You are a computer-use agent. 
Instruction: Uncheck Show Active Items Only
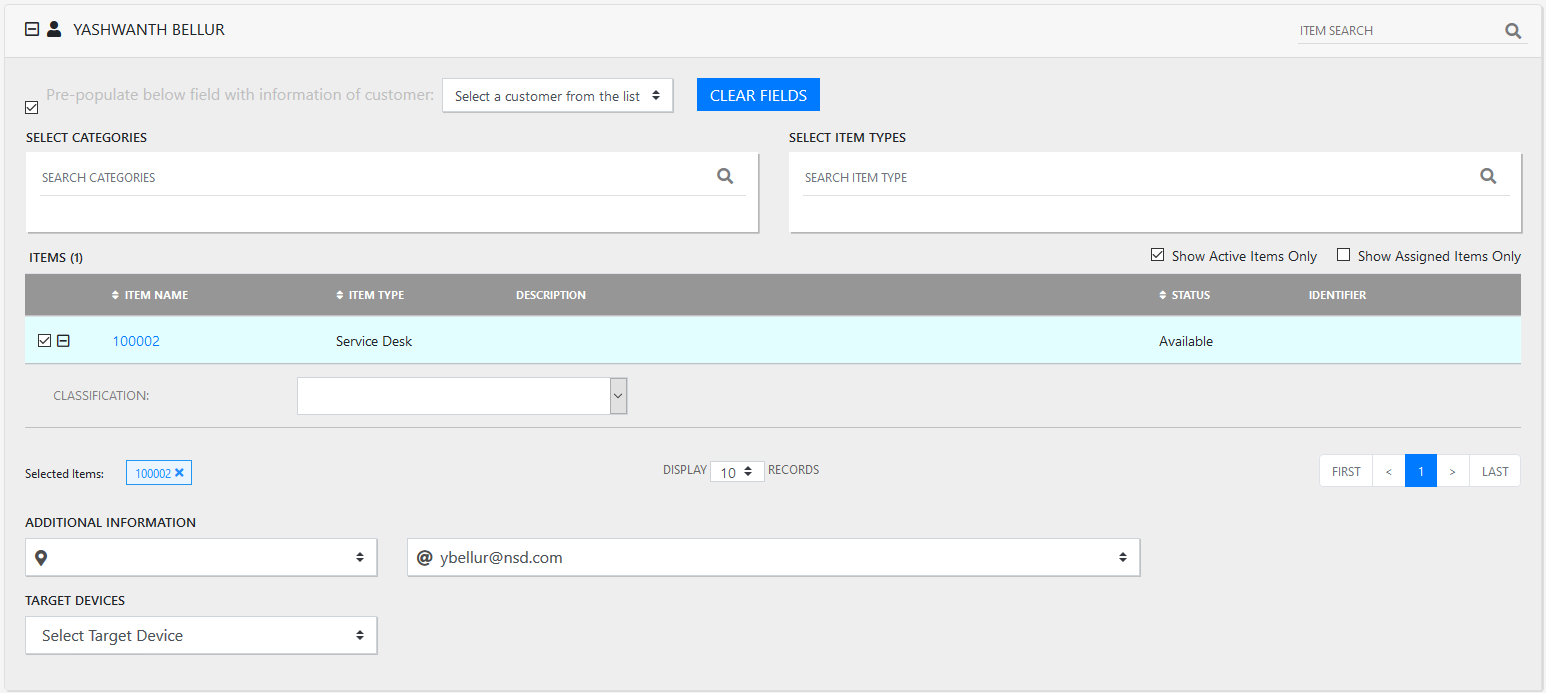[x=1157, y=255]
